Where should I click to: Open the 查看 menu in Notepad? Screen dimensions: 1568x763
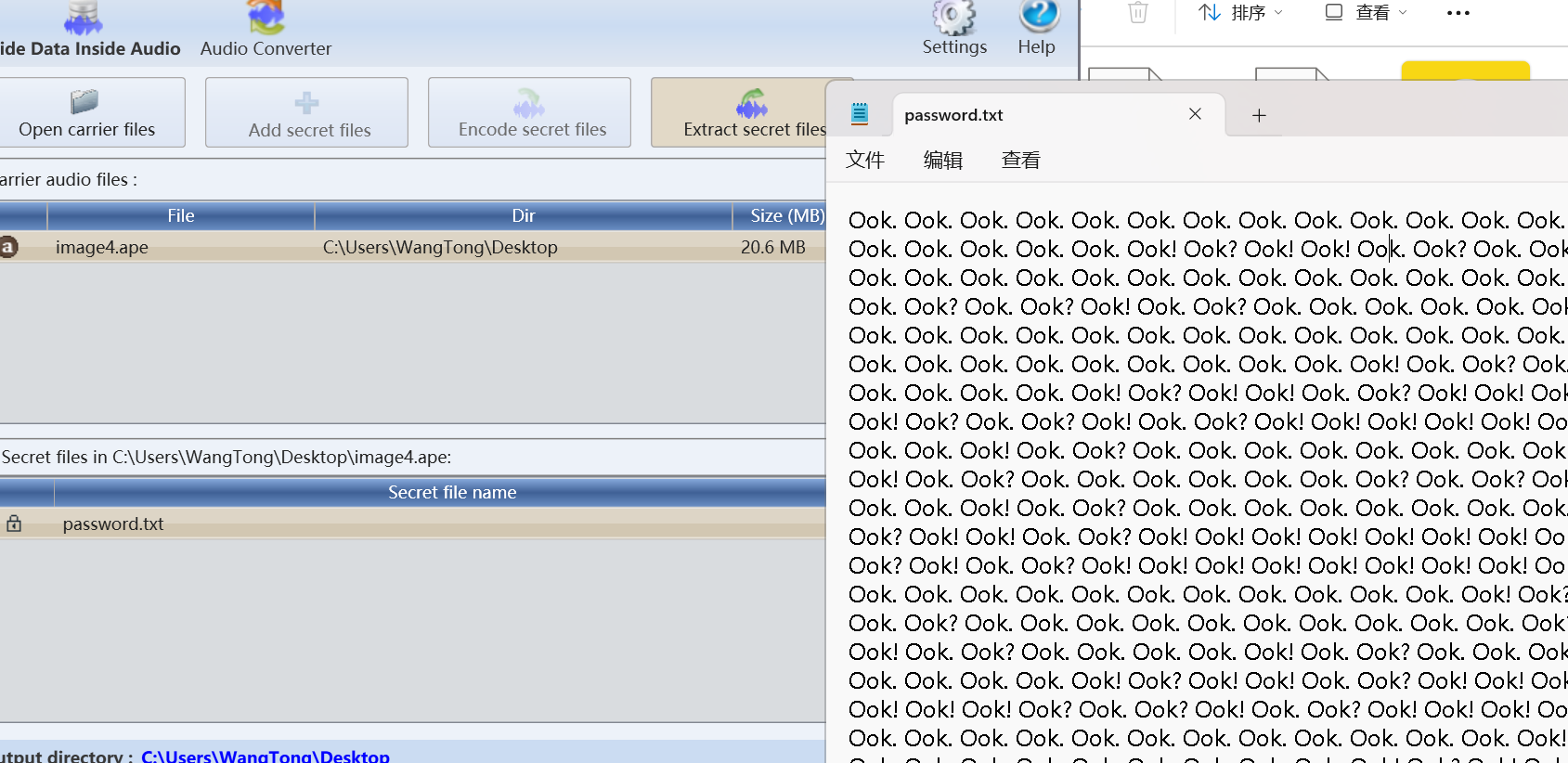[1020, 160]
